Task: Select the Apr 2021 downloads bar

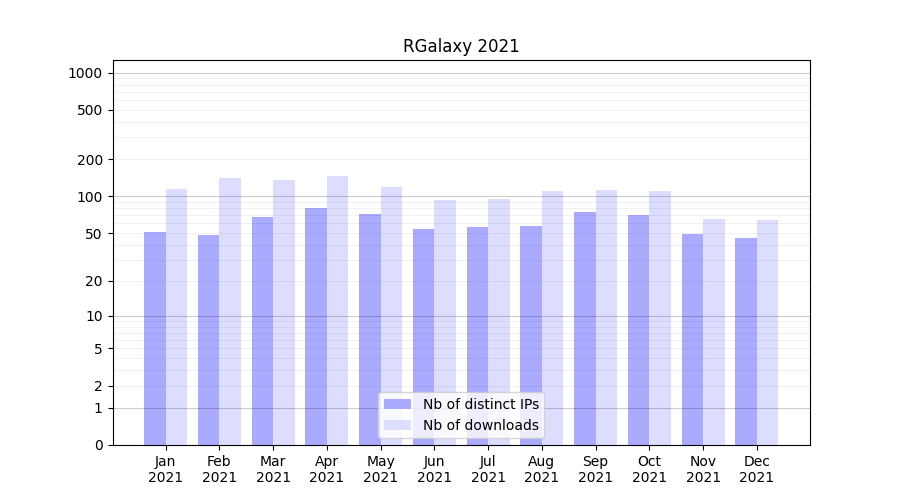Action: pos(338,310)
